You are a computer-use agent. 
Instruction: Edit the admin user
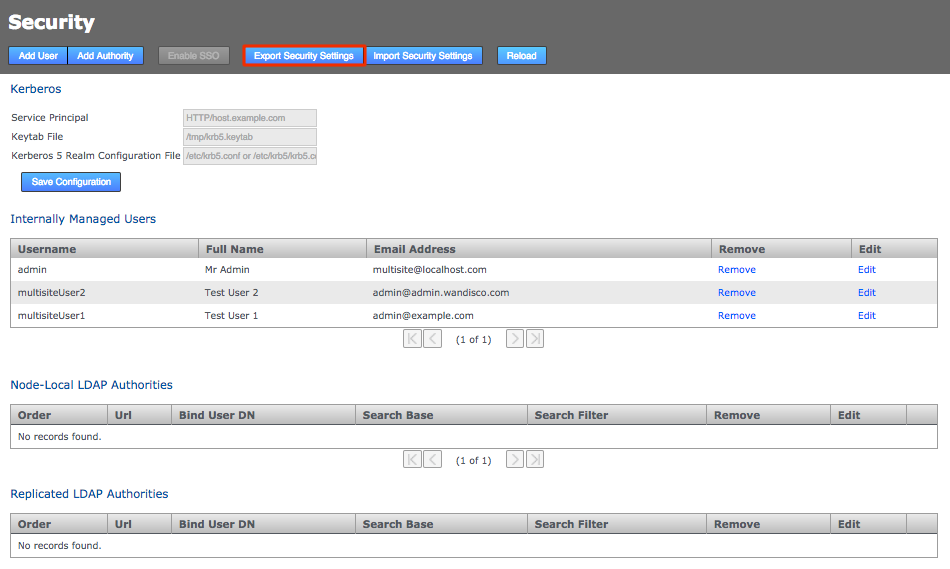point(866,270)
